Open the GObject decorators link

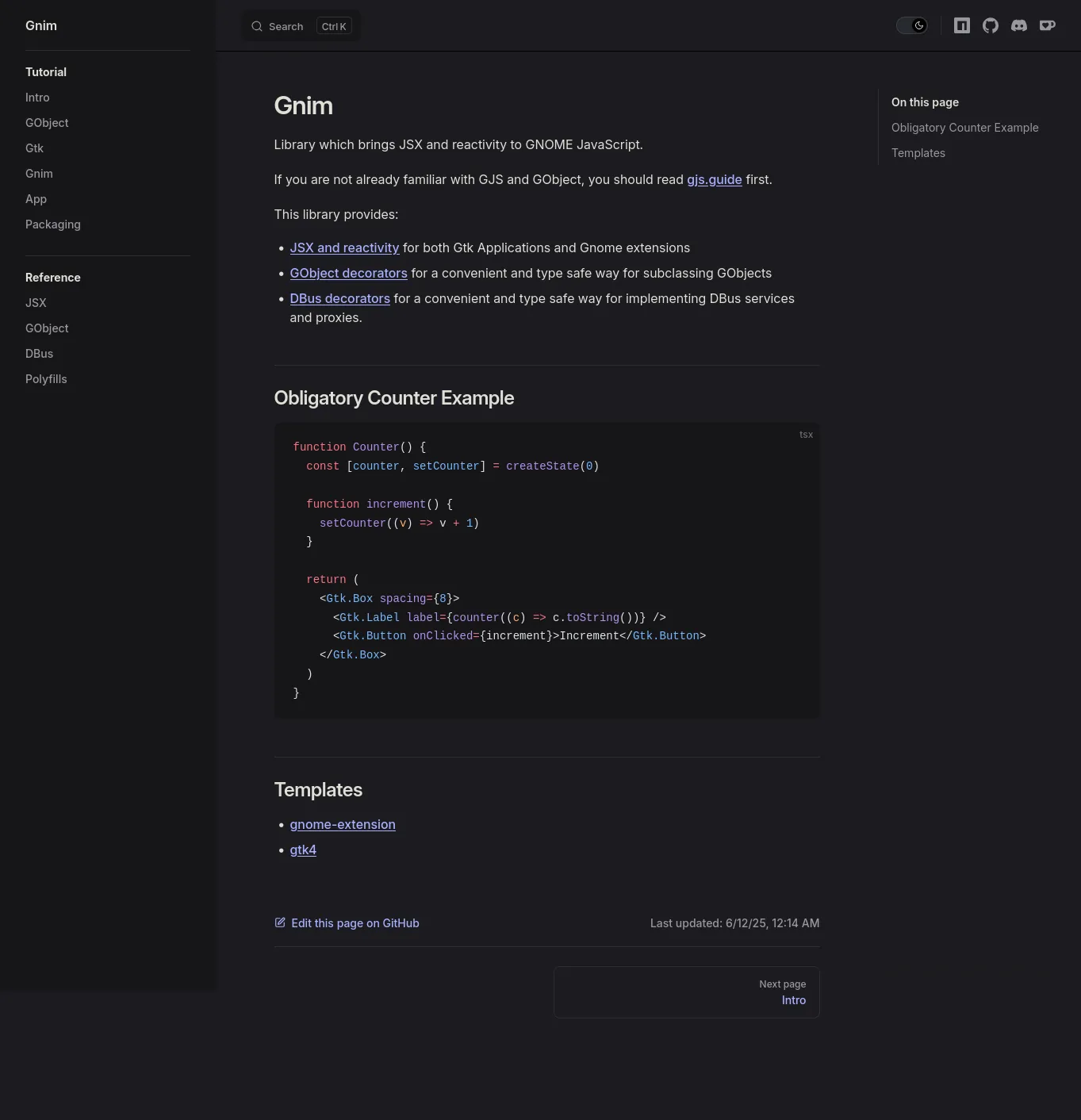pyautogui.click(x=348, y=273)
